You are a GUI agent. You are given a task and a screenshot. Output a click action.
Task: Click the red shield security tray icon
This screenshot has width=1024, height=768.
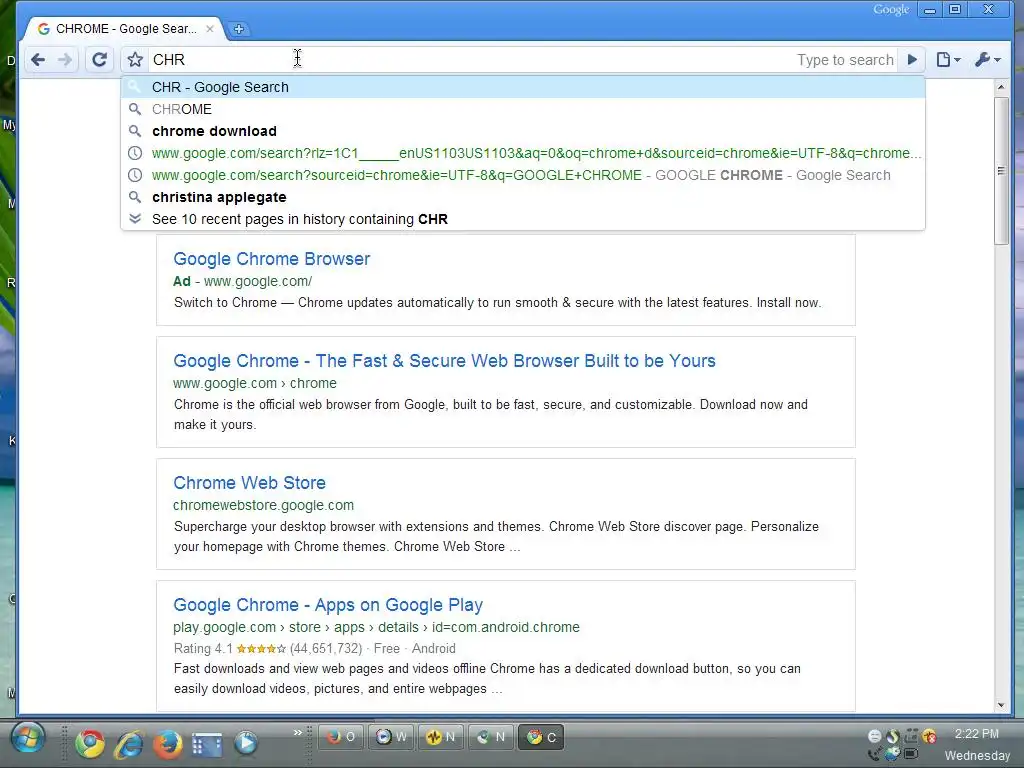pos(929,736)
